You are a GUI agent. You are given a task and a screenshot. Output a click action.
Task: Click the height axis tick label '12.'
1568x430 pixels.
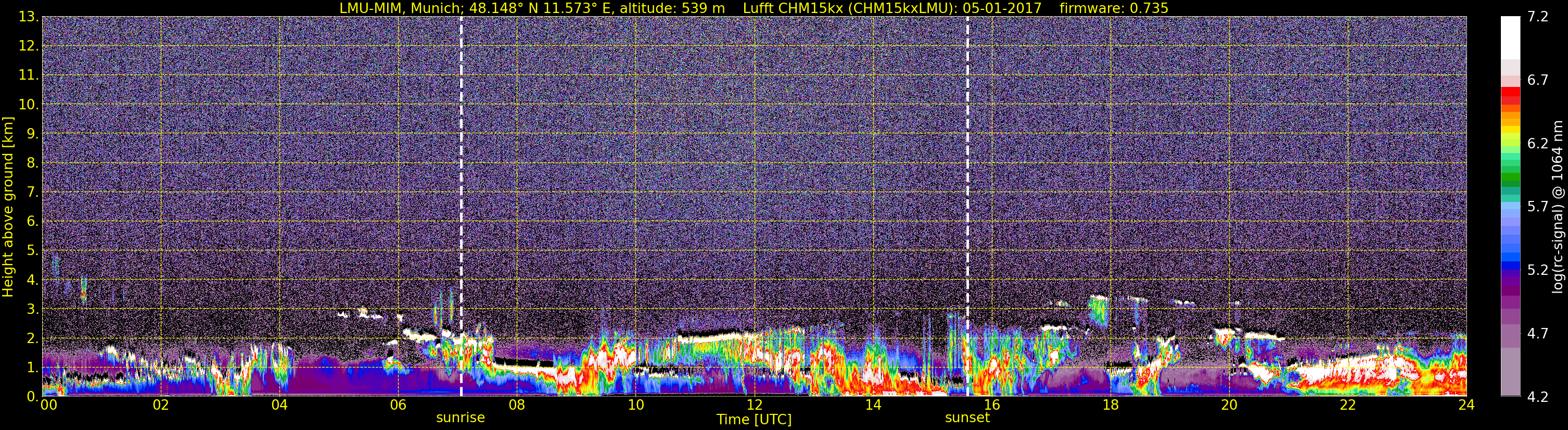point(29,46)
